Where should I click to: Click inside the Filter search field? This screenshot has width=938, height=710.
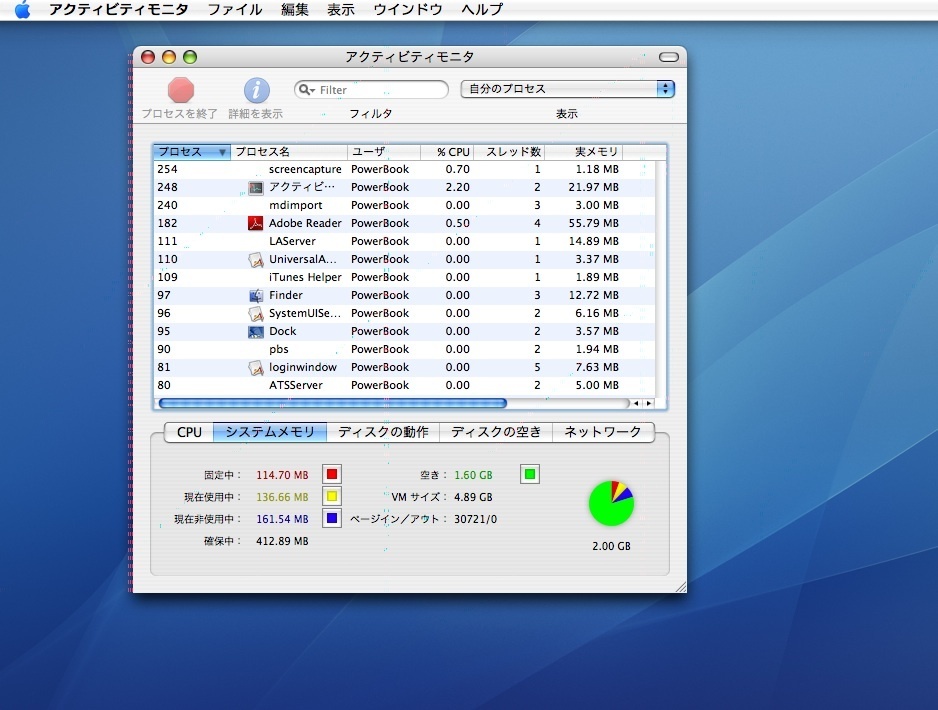[380, 90]
